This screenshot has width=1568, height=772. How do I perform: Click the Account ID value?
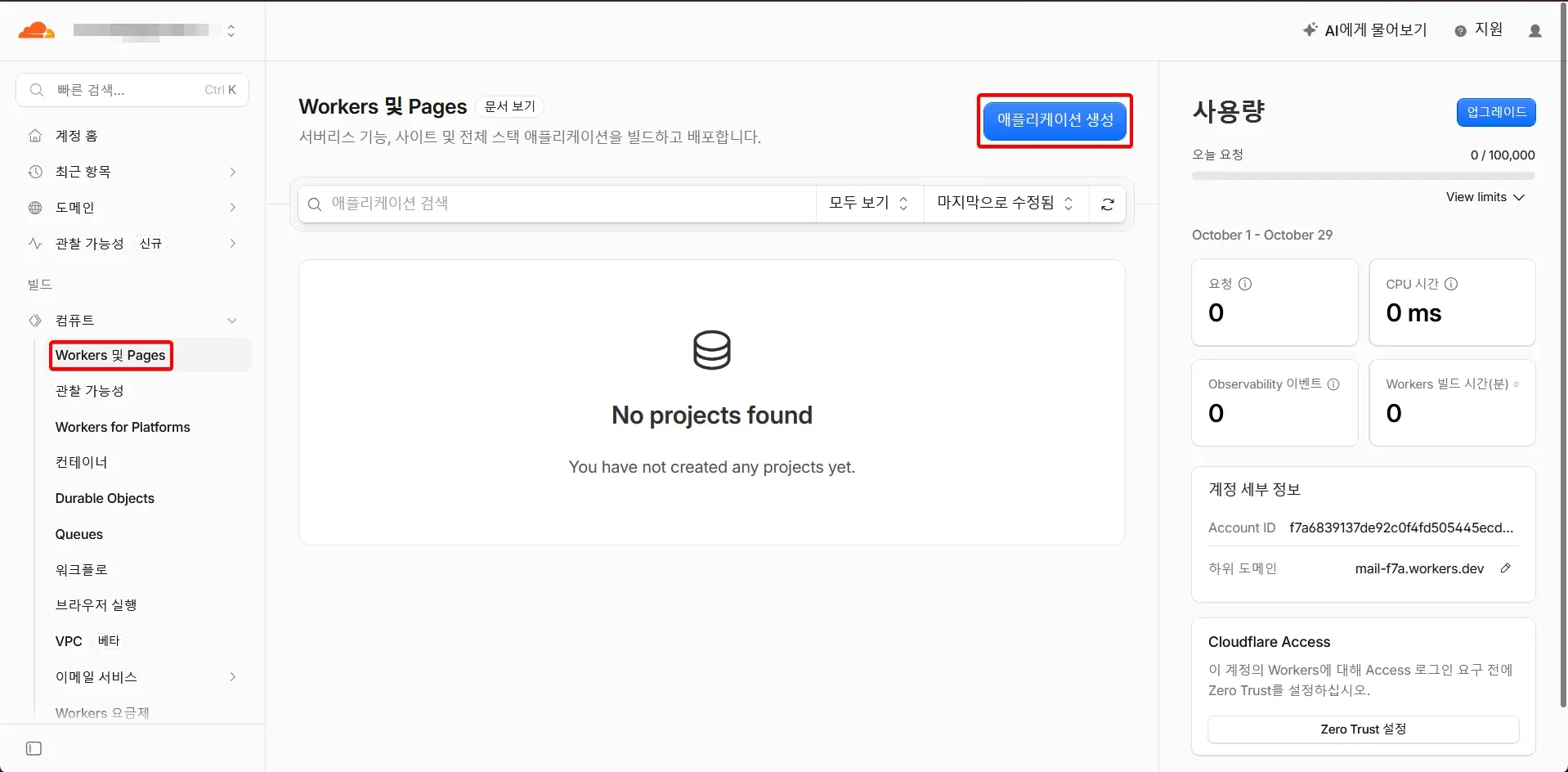[1401, 527]
